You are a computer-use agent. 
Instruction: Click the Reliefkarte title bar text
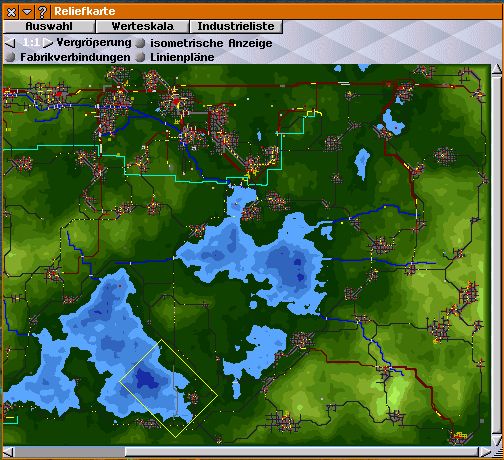[85, 11]
